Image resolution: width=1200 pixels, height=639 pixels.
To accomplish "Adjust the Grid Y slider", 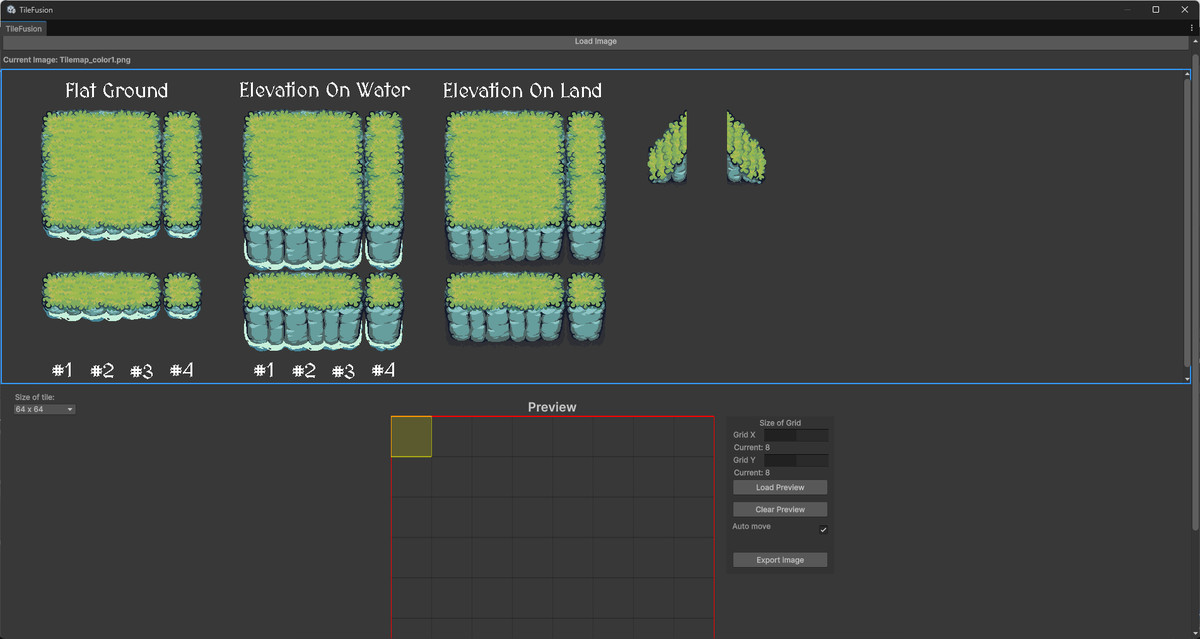I will [x=796, y=460].
